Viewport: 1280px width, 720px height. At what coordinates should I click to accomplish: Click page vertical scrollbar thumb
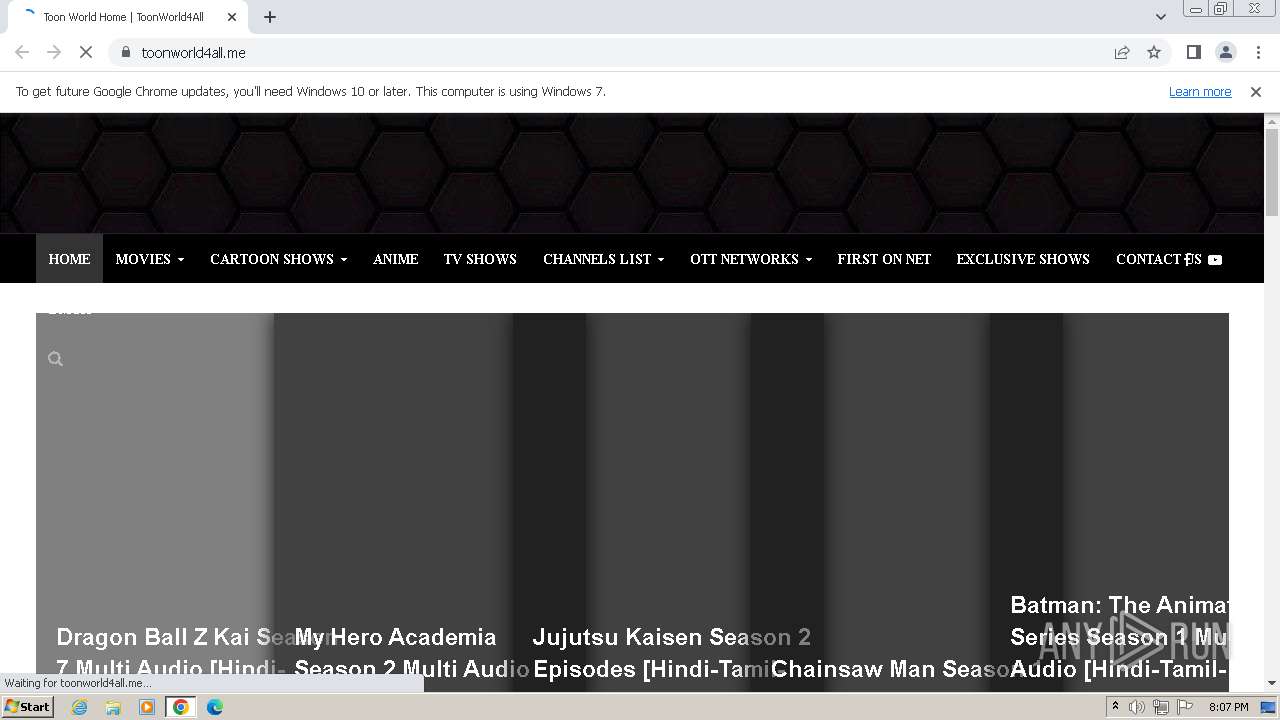1272,172
